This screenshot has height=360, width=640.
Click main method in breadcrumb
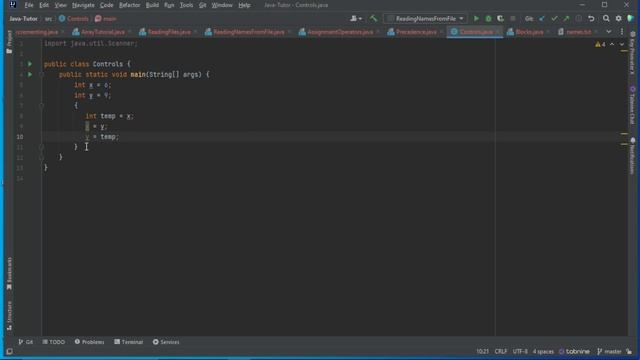(x=105, y=19)
